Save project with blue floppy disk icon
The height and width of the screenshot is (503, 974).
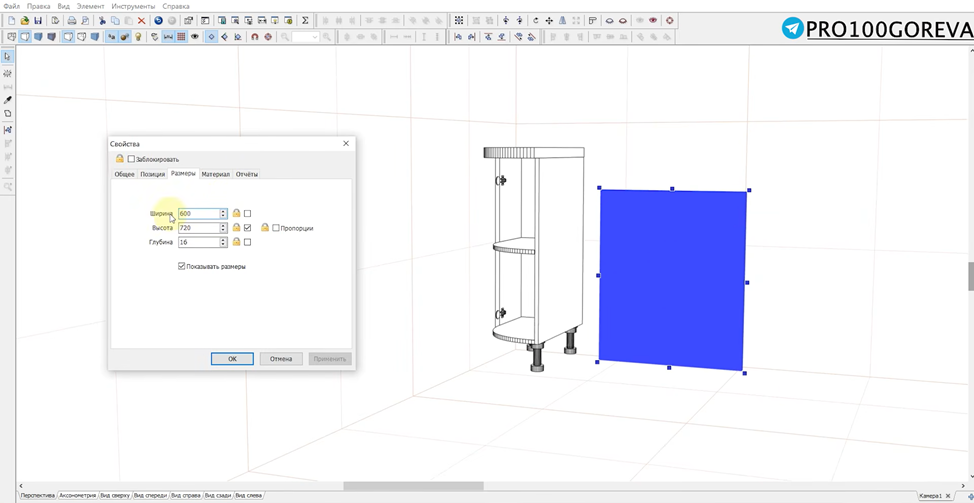tap(38, 20)
